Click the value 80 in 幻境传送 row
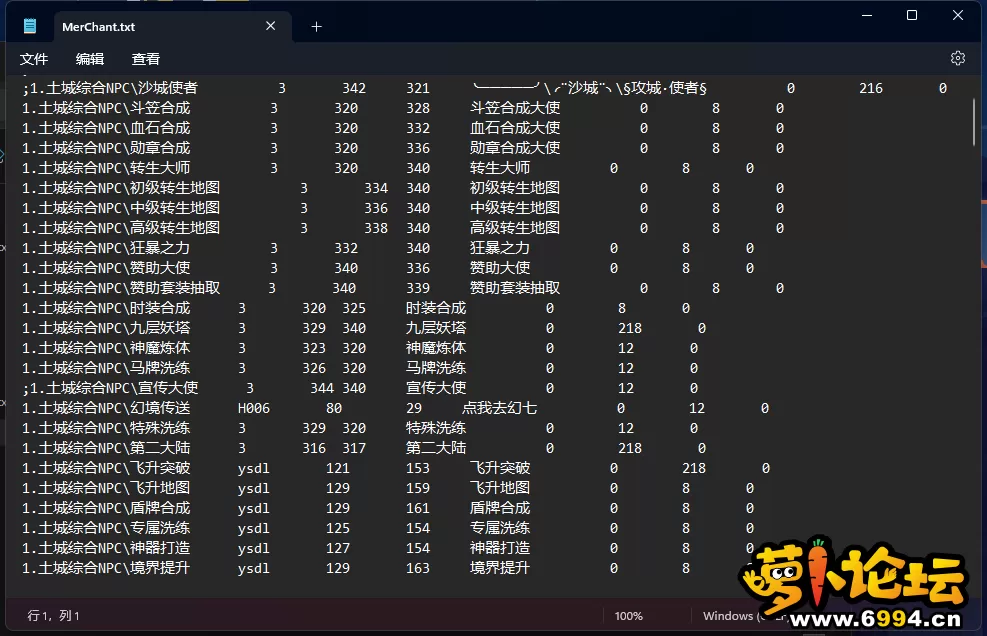Screen dimensions: 987x636 coord(334,409)
